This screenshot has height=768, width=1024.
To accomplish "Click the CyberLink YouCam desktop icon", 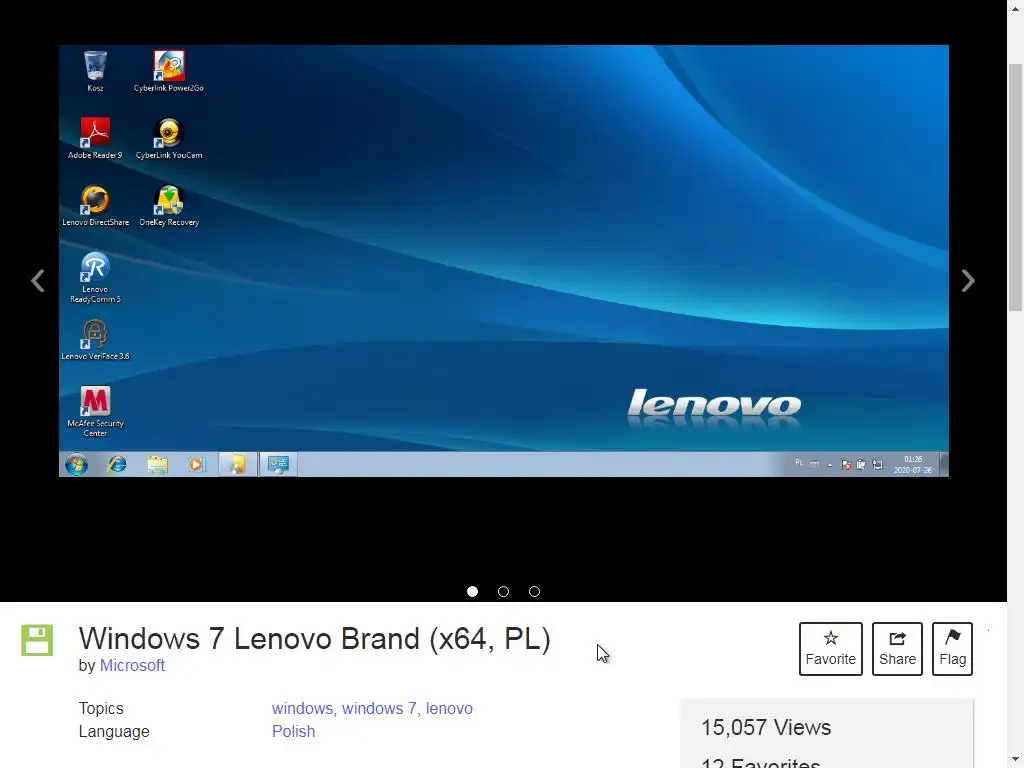I will pos(168,138).
